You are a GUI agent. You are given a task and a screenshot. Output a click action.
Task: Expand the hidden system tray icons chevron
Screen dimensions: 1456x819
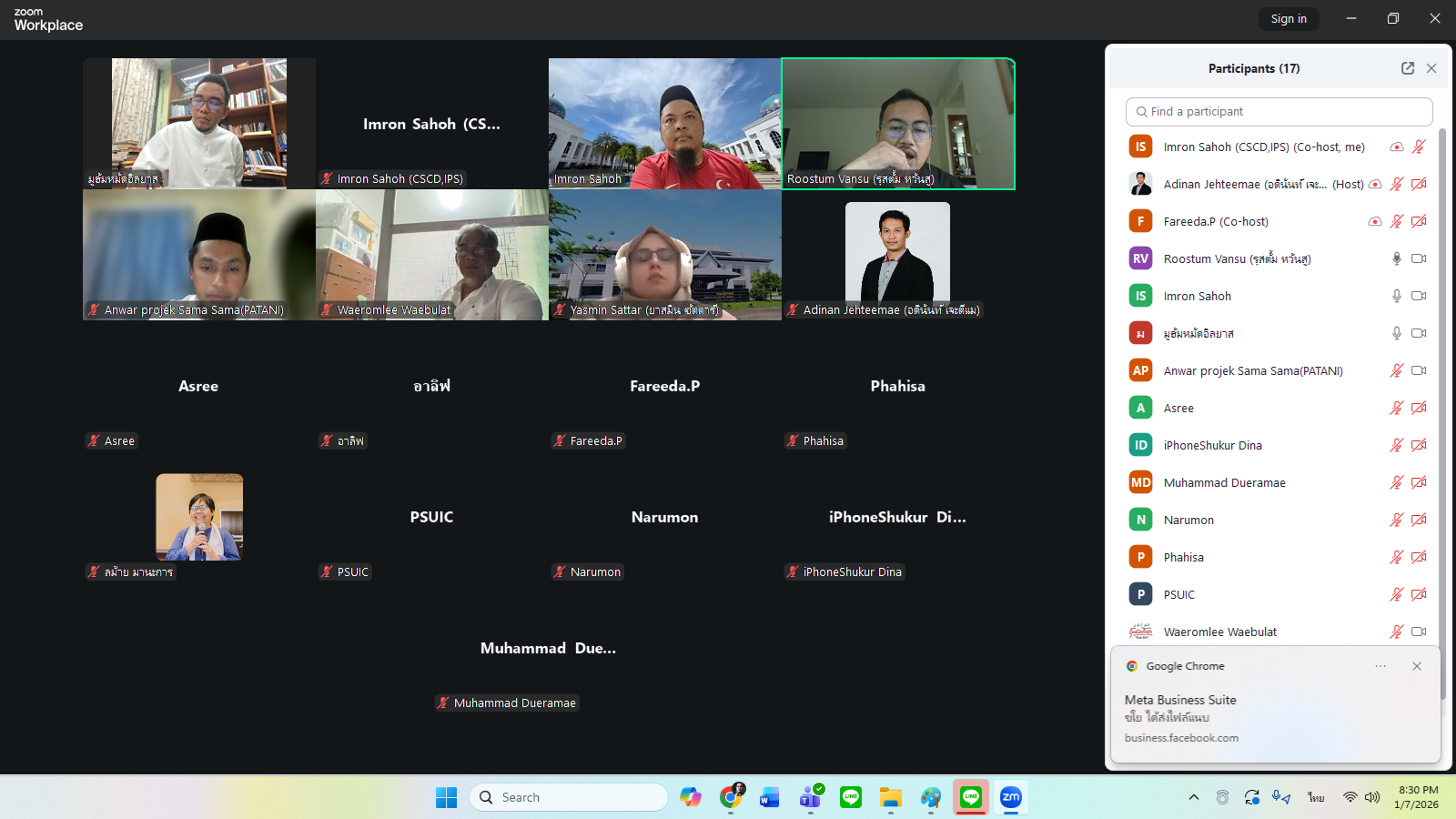[1193, 797]
